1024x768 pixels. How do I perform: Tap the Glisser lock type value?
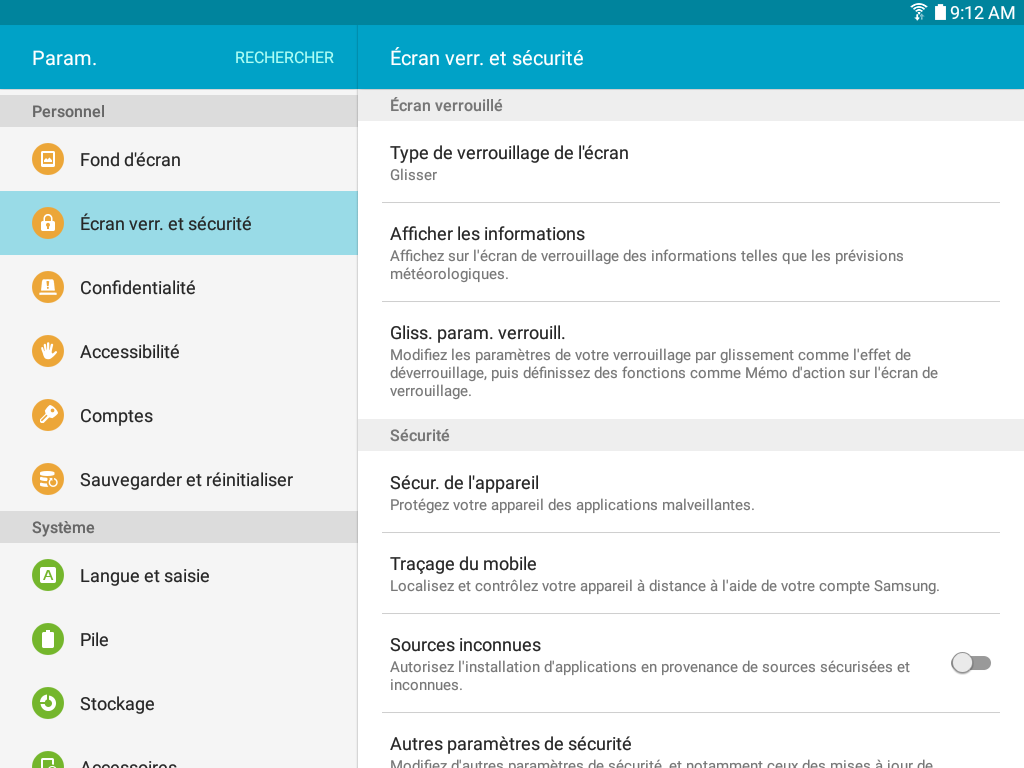tap(413, 175)
